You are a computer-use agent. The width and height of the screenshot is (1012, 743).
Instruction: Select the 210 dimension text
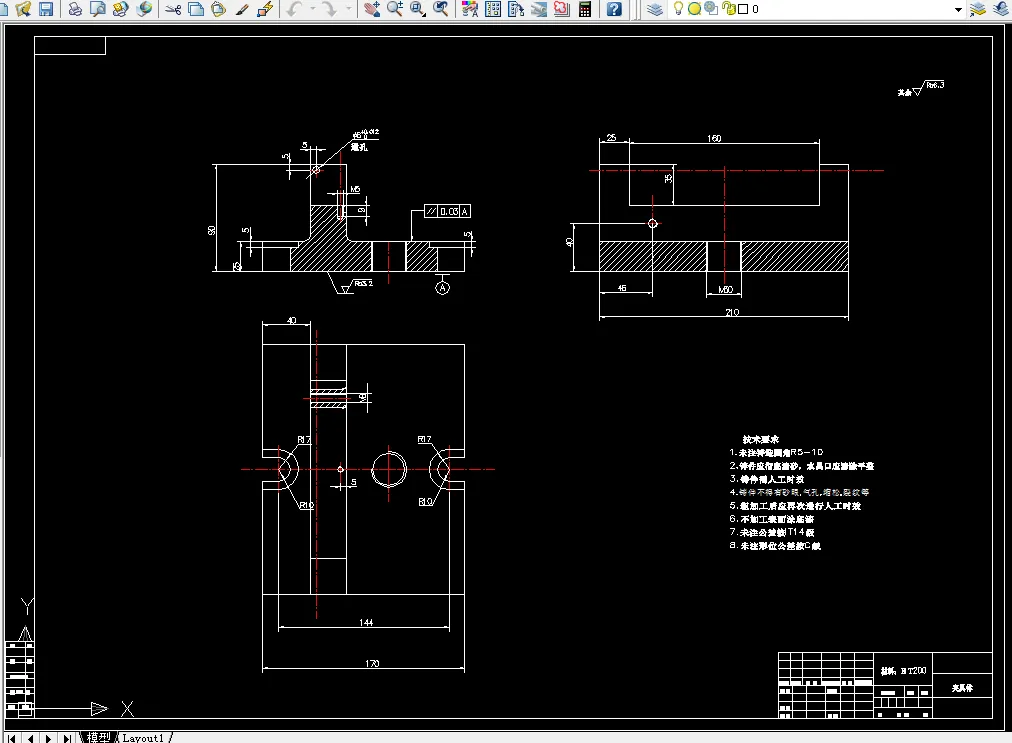pyautogui.click(x=732, y=312)
